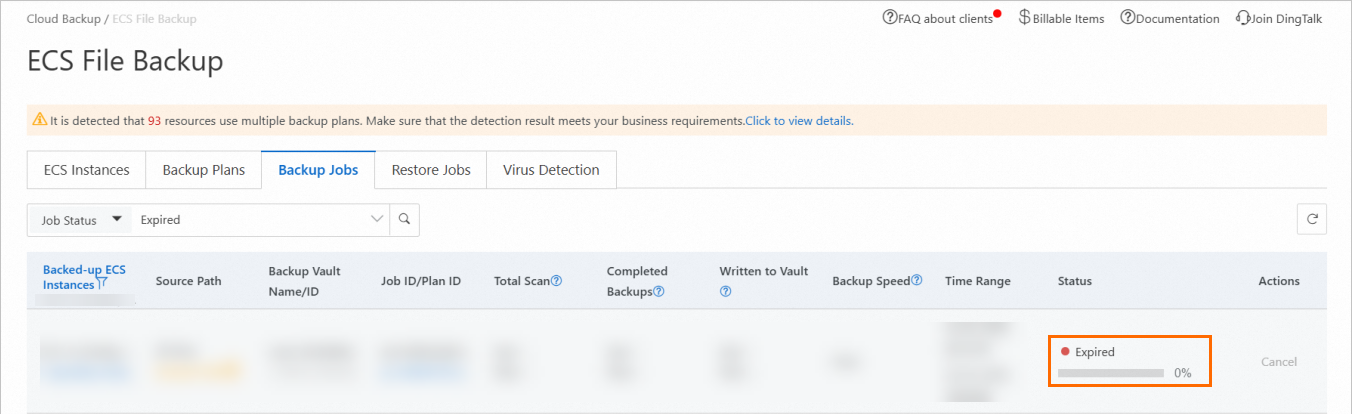Open the Backup Plans tab
The image size is (1352, 414).
[203, 170]
